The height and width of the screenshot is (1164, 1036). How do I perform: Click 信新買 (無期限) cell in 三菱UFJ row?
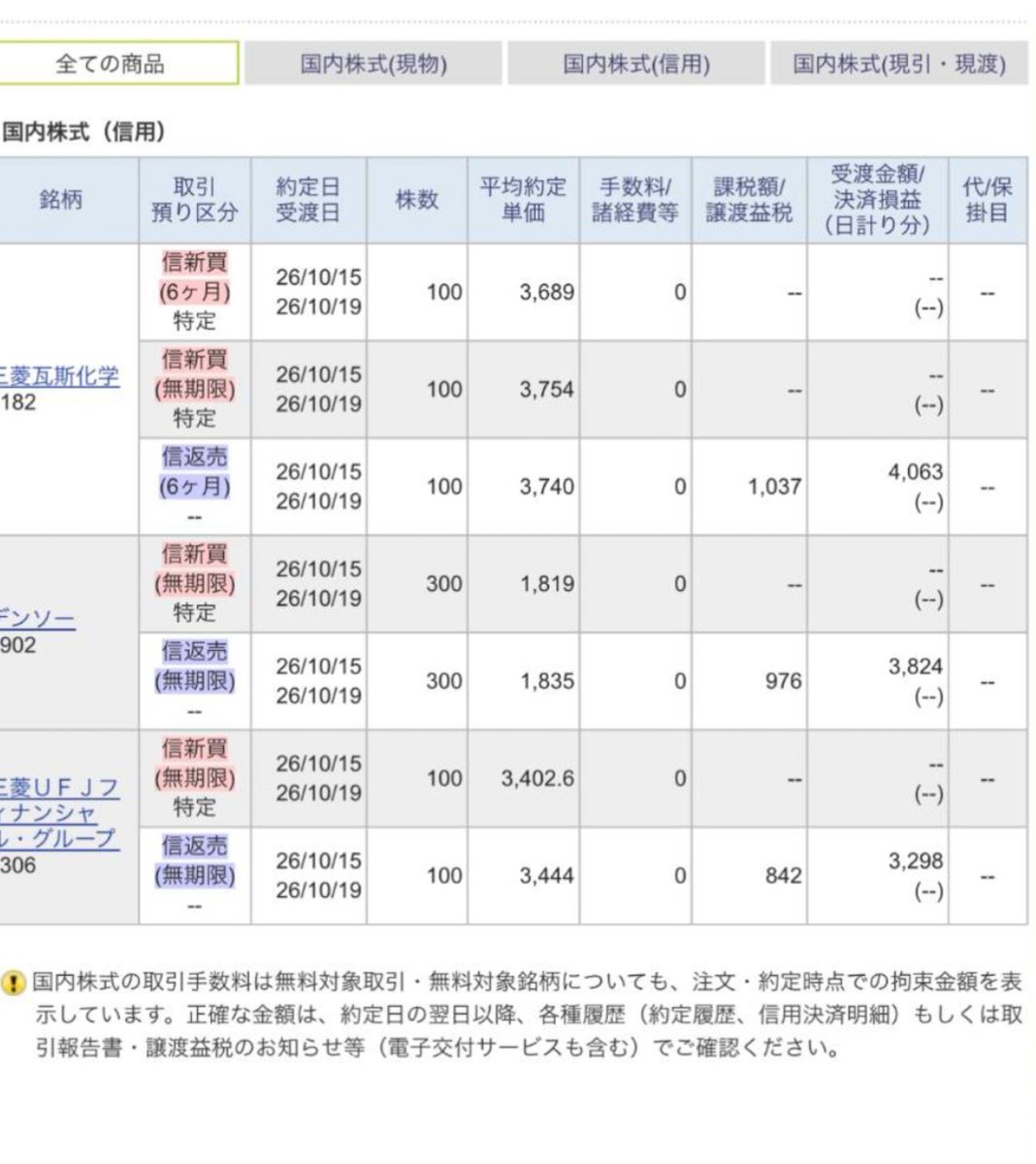pos(195,778)
